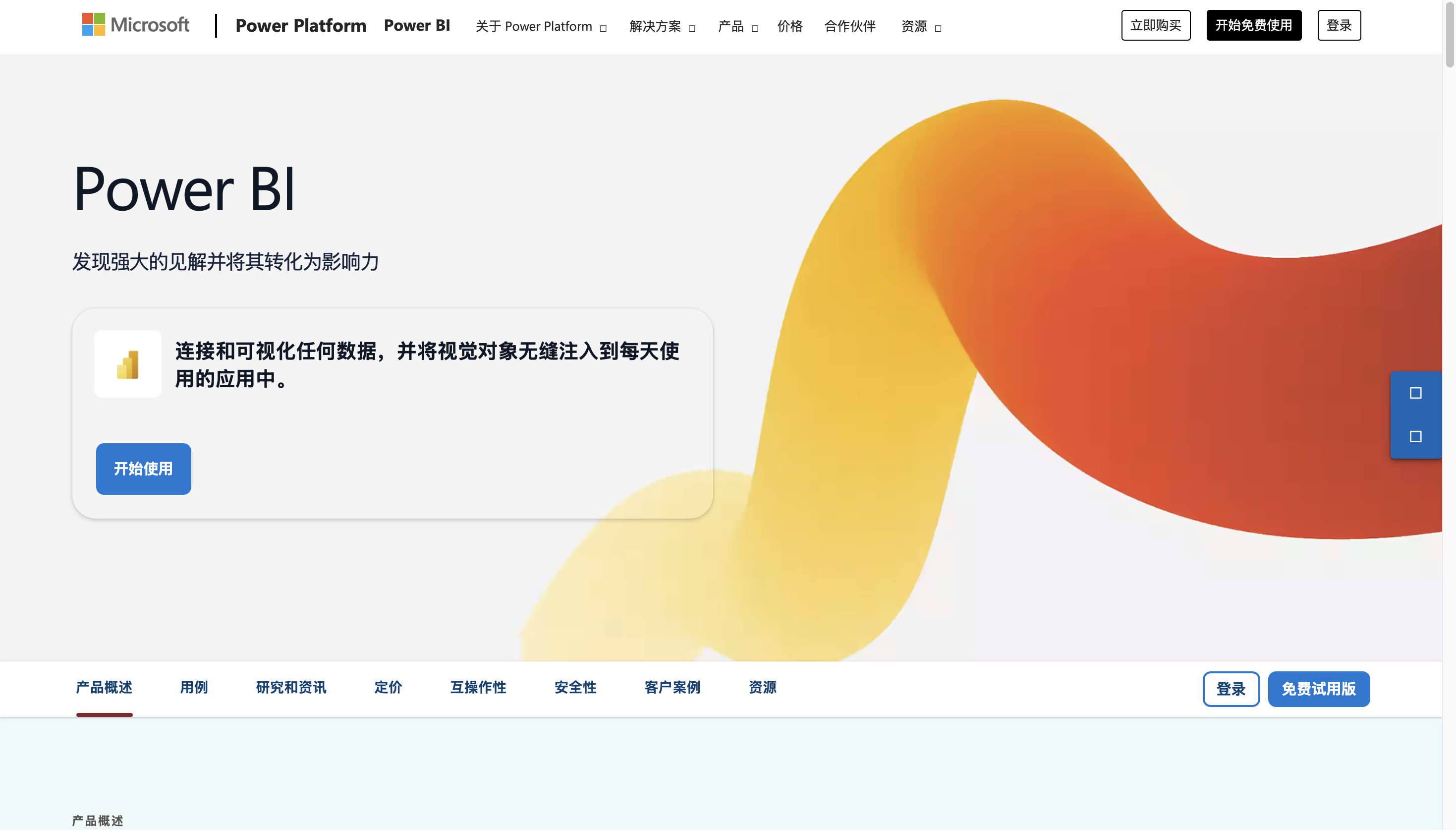Open the 研究和资讯 section
Screen dimensions: 1456x830
pyautogui.click(x=290, y=688)
